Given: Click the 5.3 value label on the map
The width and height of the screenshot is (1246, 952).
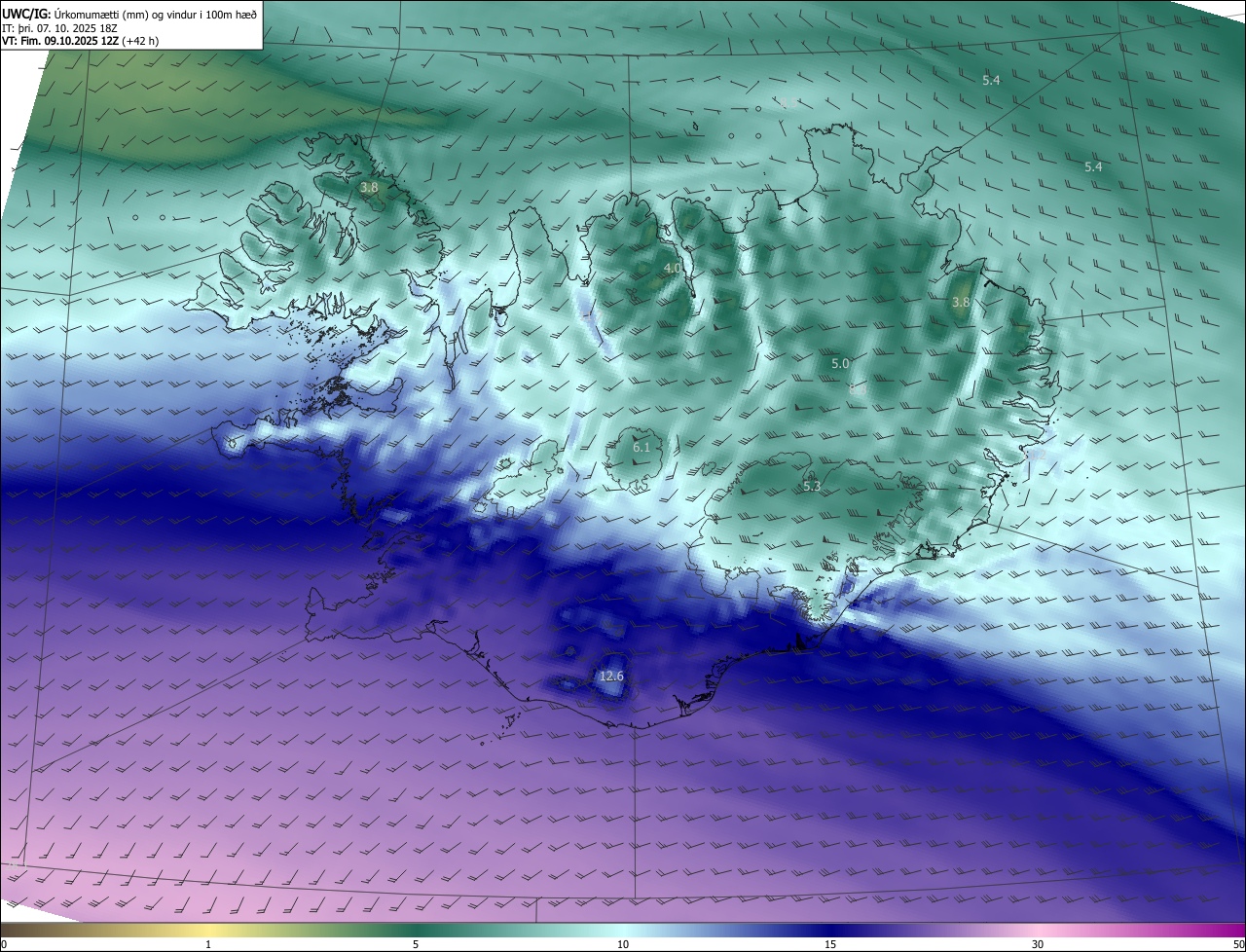Looking at the screenshot, I should [812, 486].
